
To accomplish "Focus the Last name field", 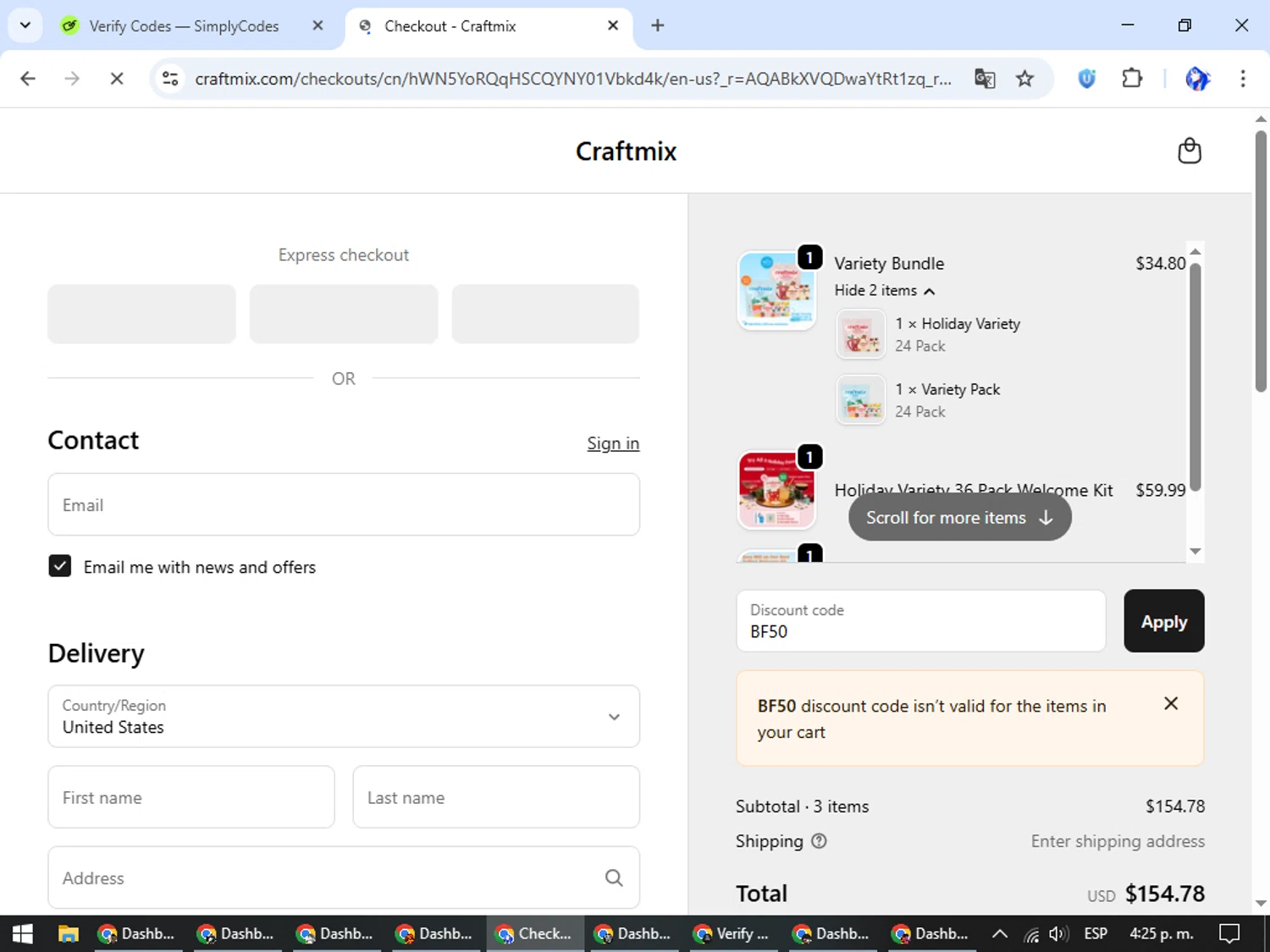I will (x=496, y=797).
